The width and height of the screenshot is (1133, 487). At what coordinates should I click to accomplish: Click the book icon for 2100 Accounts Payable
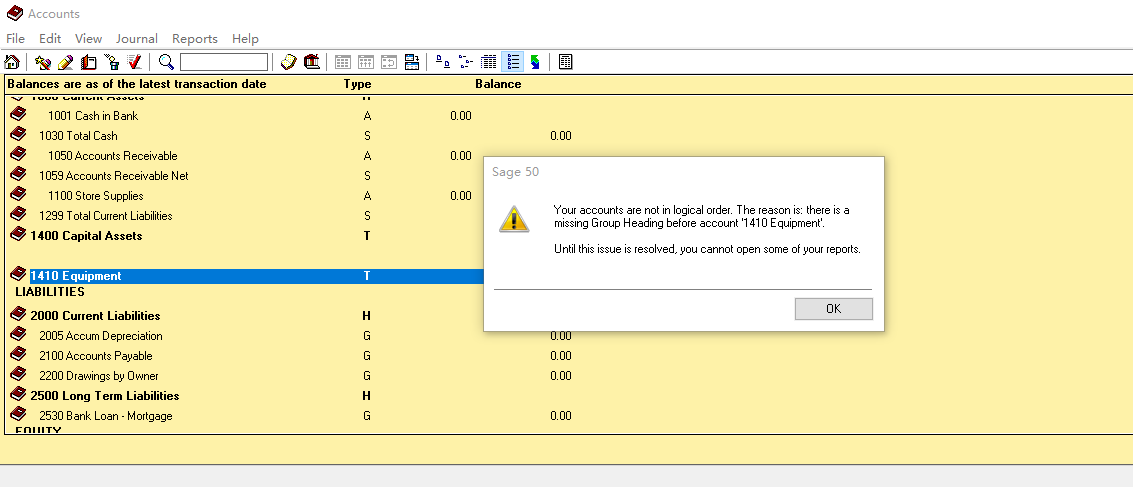coord(18,354)
